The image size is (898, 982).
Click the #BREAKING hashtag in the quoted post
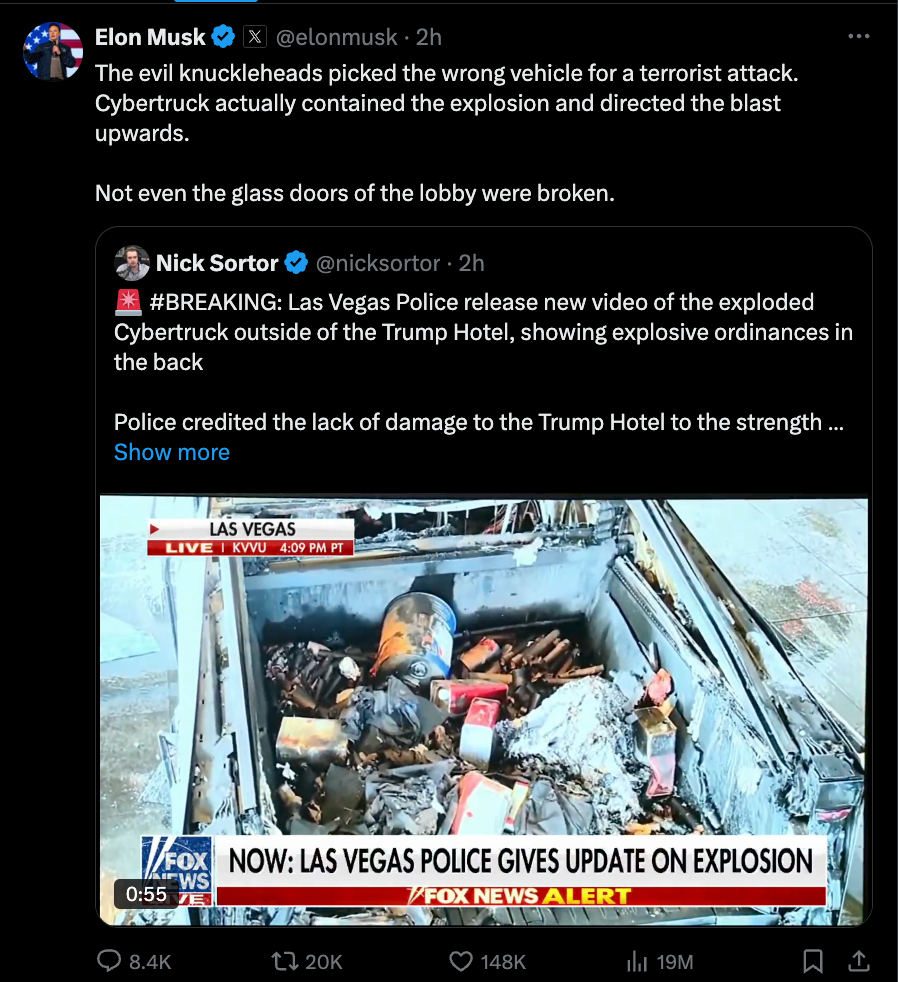(215, 302)
